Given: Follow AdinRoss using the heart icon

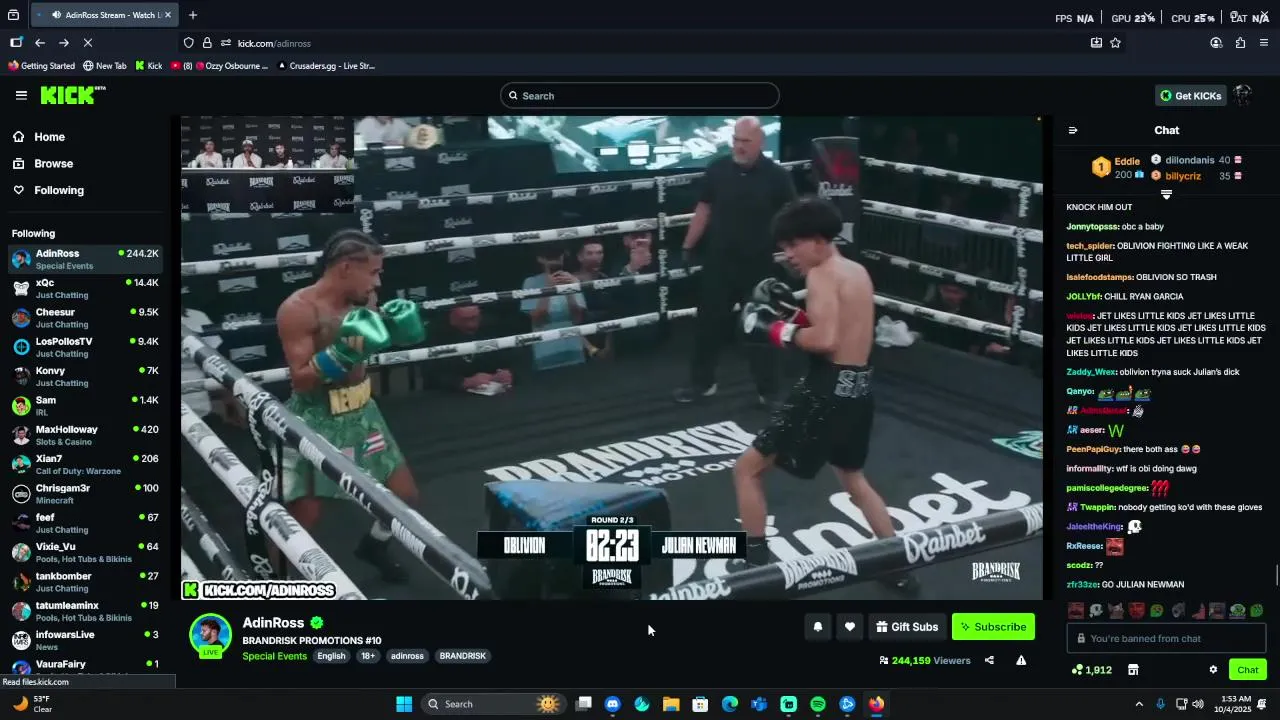Looking at the screenshot, I should coord(850,627).
